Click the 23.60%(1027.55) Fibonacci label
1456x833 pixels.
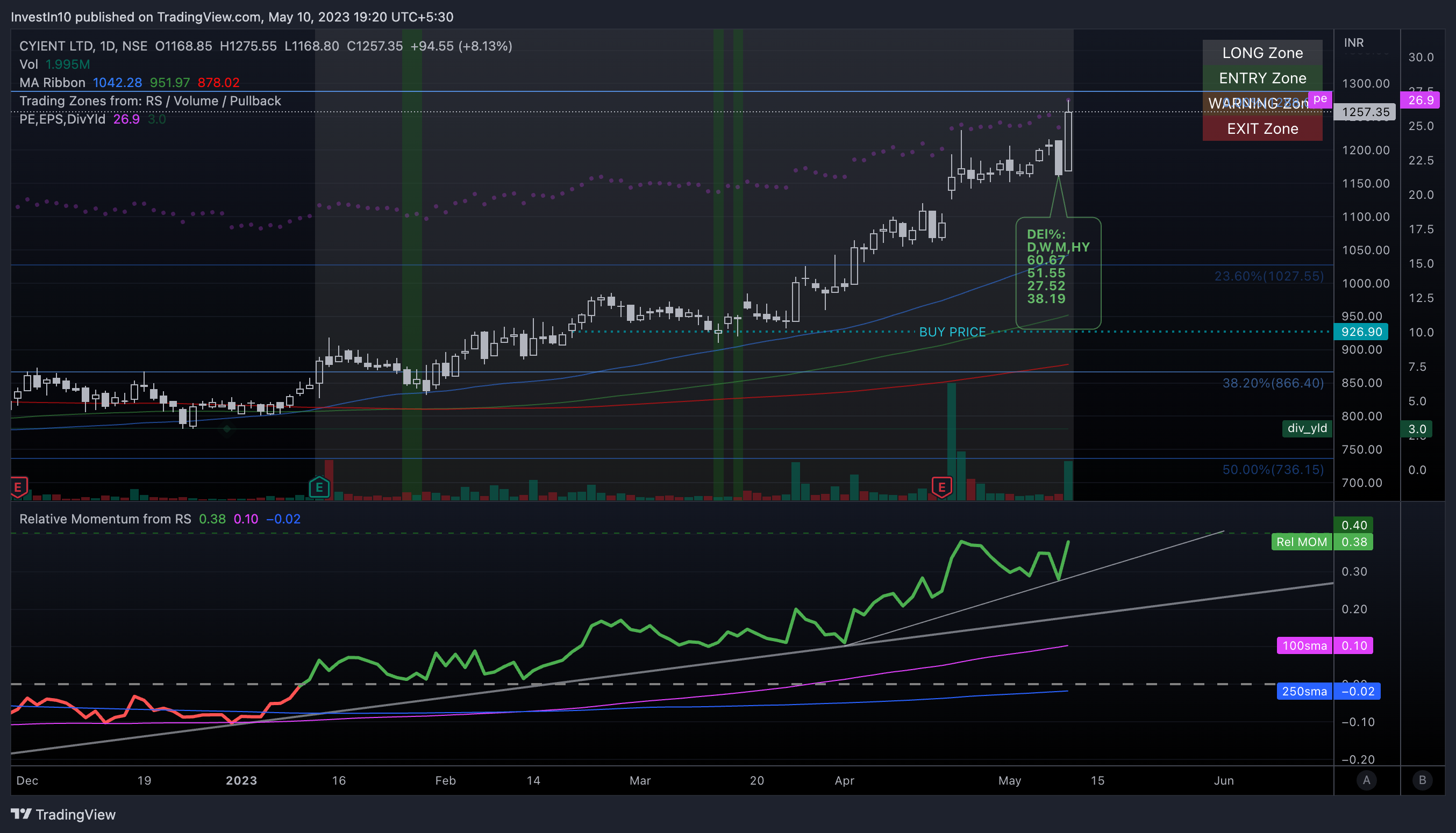pos(1269,276)
